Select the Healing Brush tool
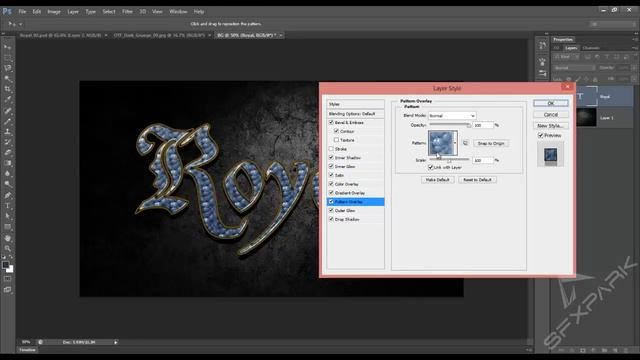 point(8,111)
